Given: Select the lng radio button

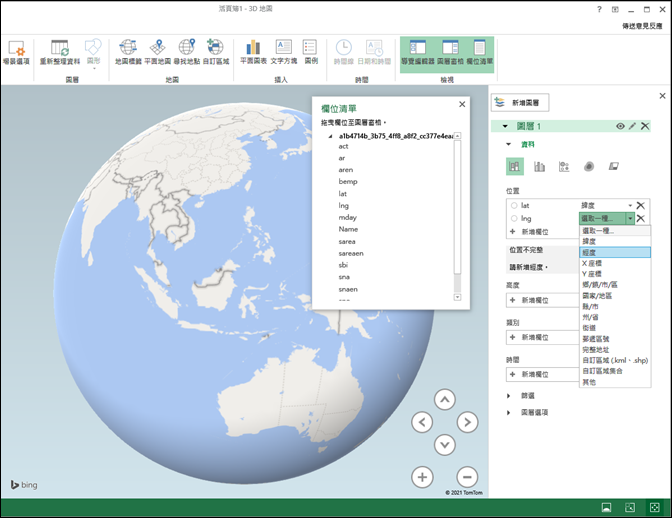Looking at the screenshot, I should pyautogui.click(x=514, y=219).
